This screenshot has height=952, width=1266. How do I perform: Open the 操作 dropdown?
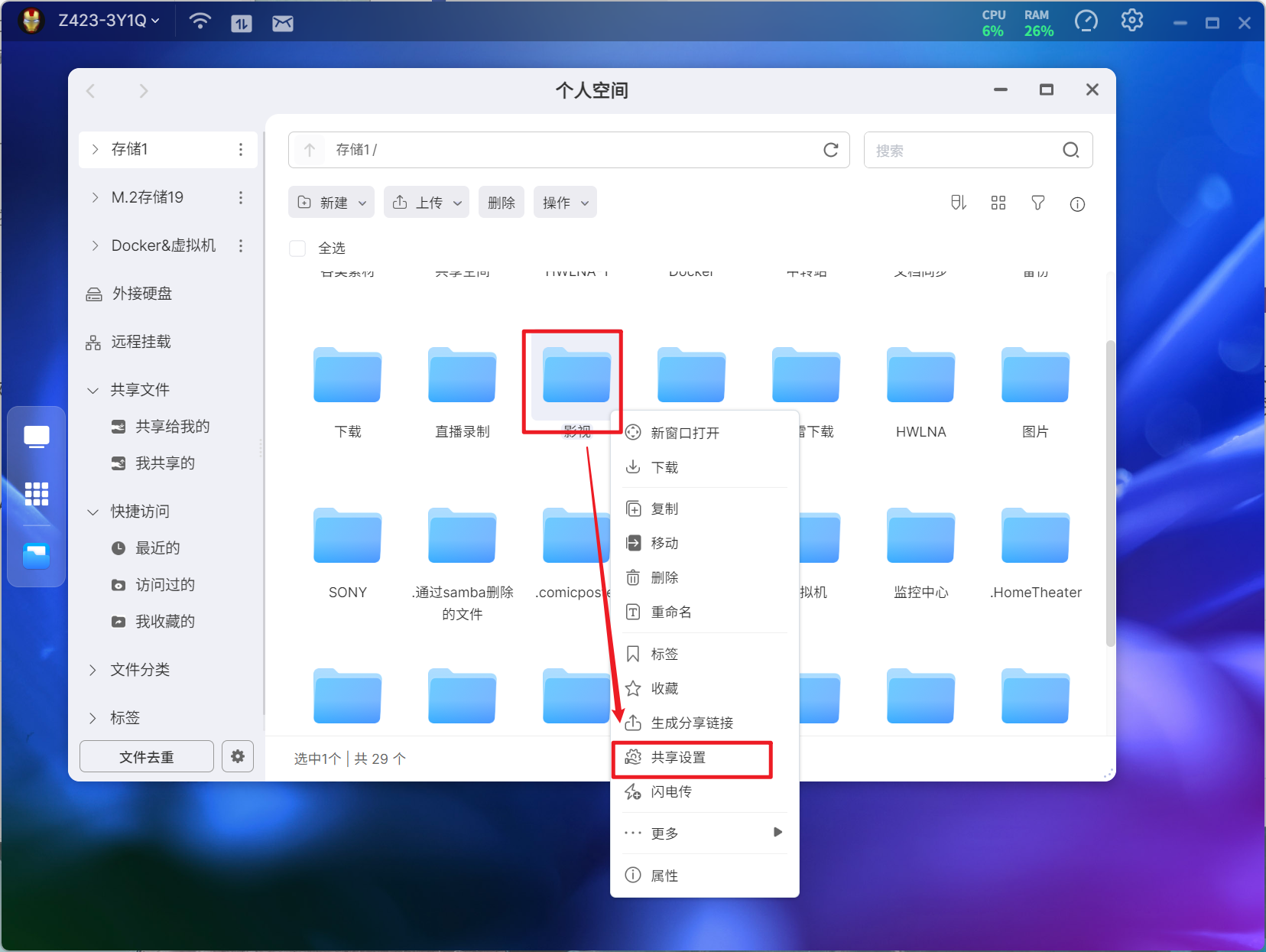coord(565,202)
